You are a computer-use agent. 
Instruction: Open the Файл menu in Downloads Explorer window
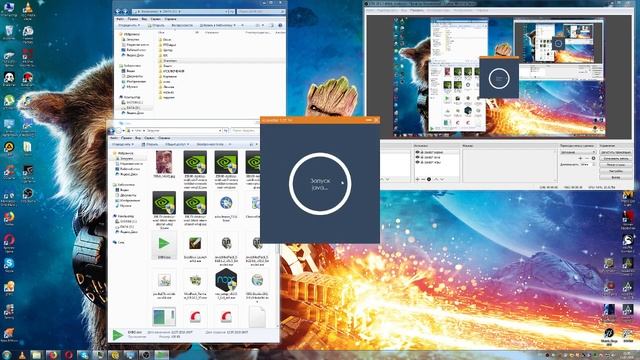point(115,138)
